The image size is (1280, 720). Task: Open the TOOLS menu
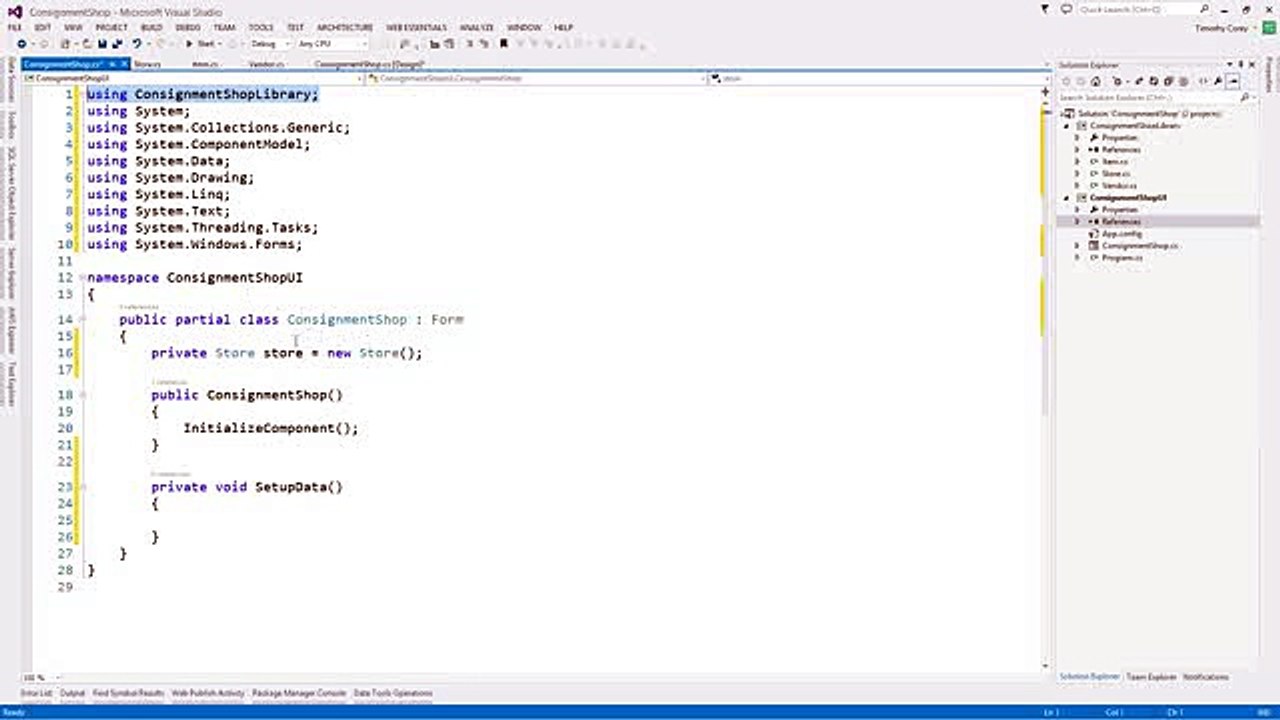click(x=261, y=27)
